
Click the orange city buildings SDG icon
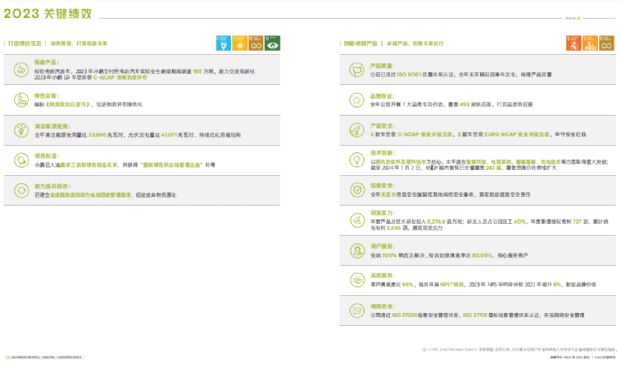tap(590, 43)
